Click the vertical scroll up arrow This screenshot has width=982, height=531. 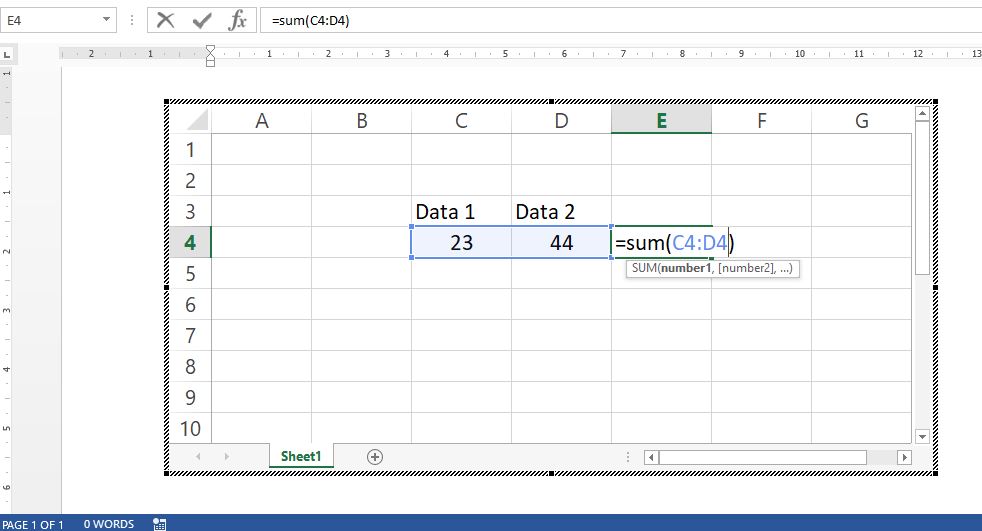coord(922,114)
